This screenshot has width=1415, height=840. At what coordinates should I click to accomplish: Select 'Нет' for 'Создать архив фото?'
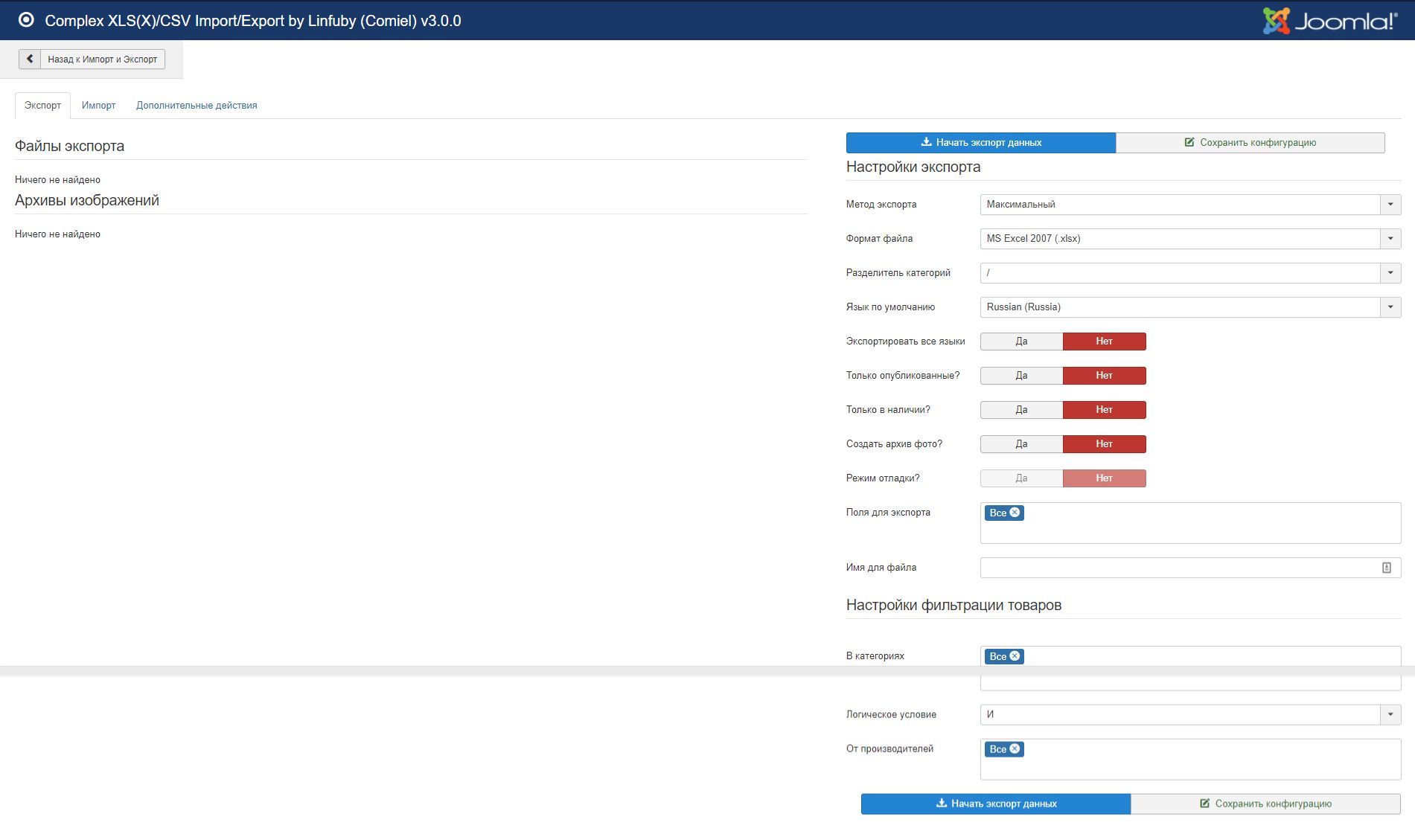[x=1104, y=444]
